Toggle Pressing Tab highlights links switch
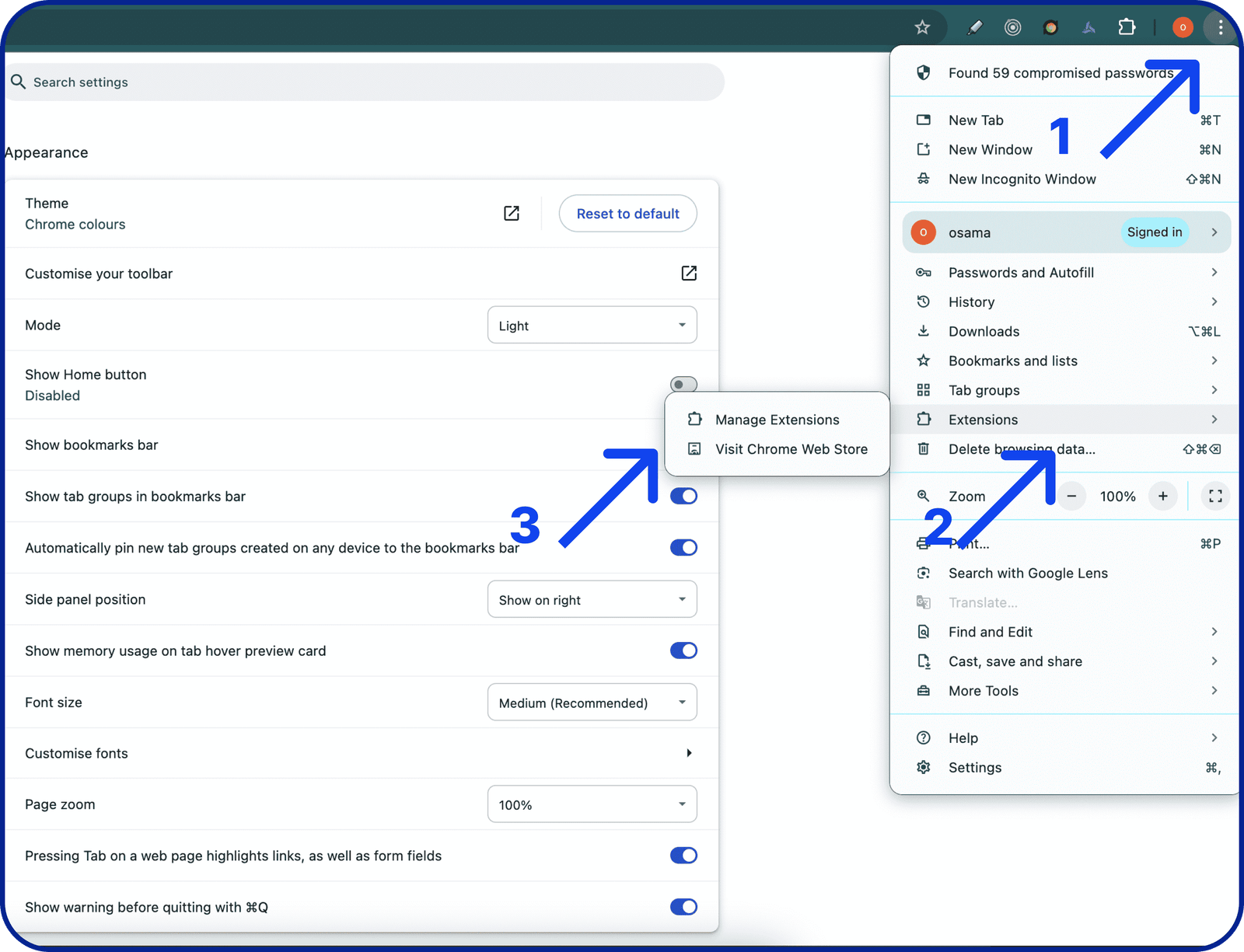 pos(683,856)
